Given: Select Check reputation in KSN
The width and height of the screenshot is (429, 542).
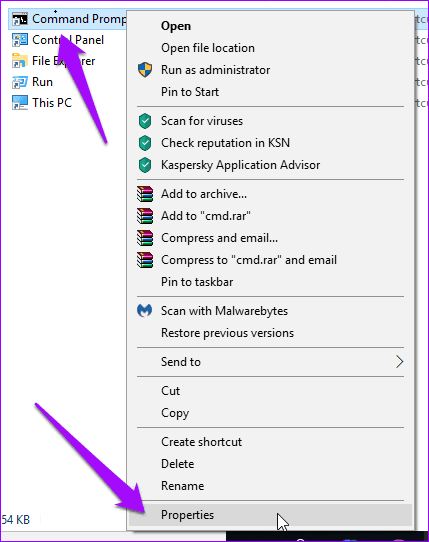Looking at the screenshot, I should [225, 143].
